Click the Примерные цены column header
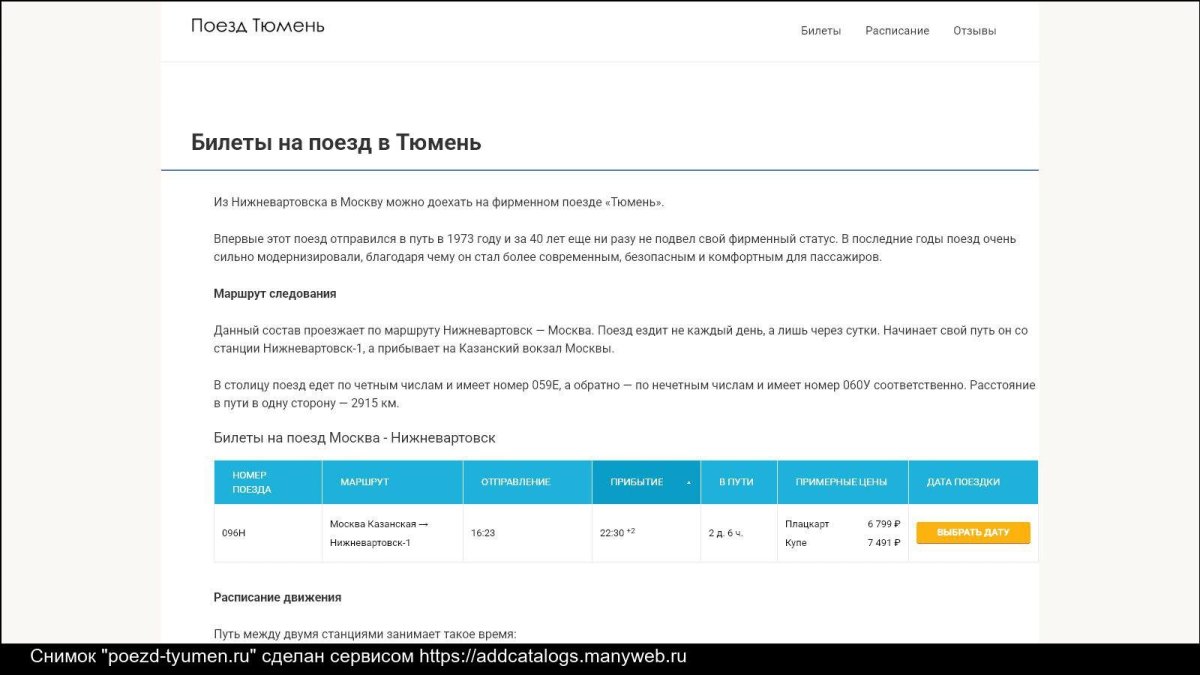This screenshot has width=1200, height=675. tap(841, 482)
